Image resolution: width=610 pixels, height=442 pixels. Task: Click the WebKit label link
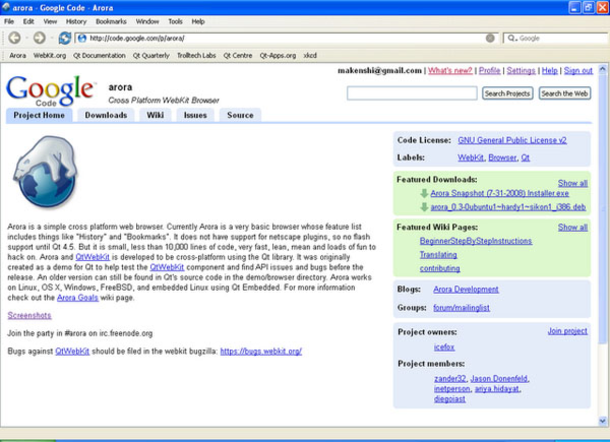coord(470,158)
